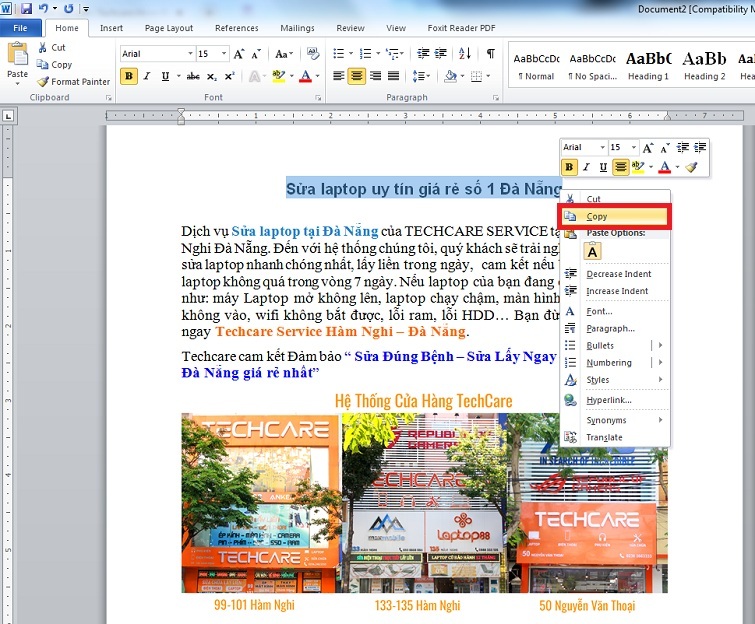The height and width of the screenshot is (624, 755).
Task: Click the Borders icon in Paragraph group
Action: [476, 76]
